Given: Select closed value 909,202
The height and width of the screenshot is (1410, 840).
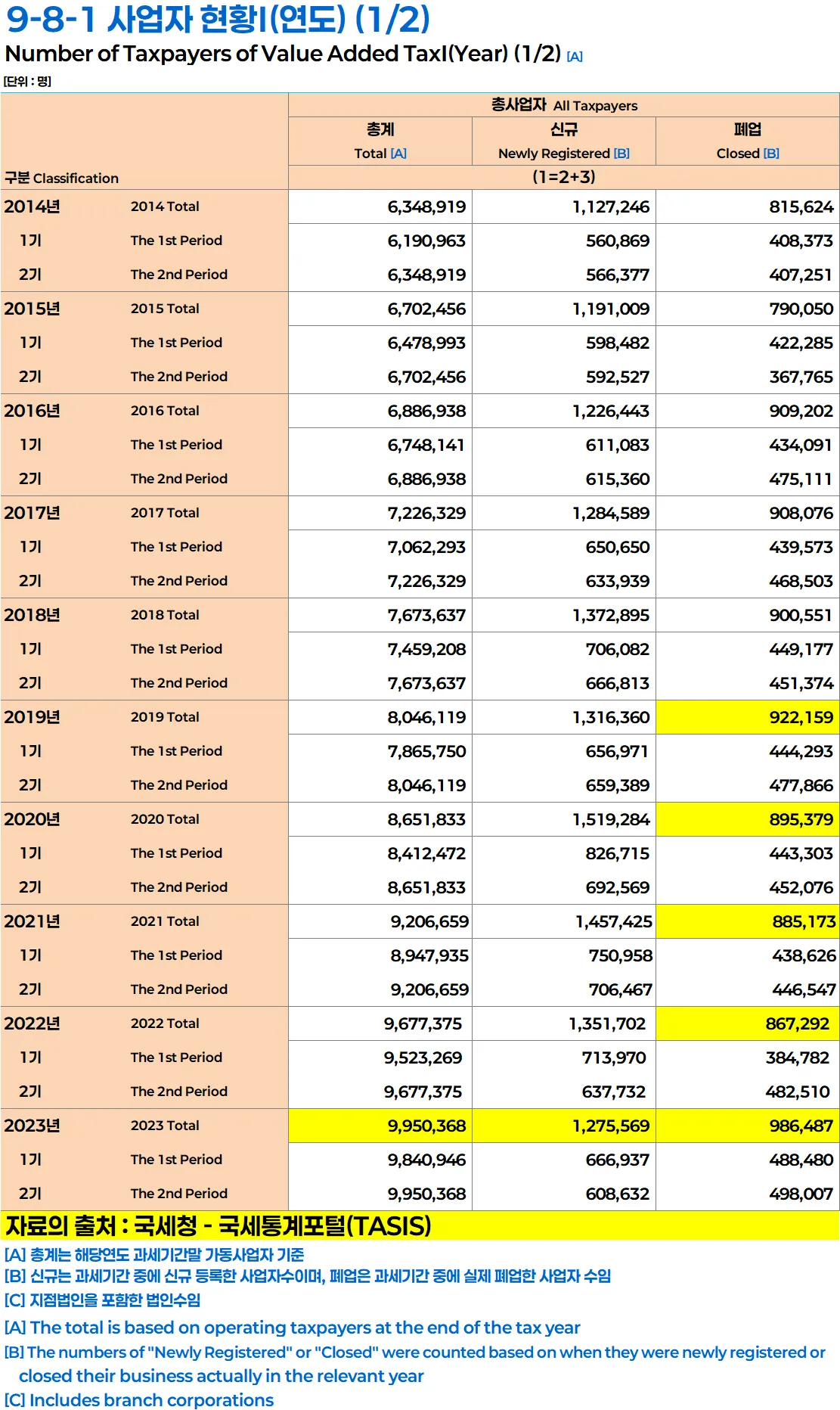Looking at the screenshot, I should click(801, 412).
